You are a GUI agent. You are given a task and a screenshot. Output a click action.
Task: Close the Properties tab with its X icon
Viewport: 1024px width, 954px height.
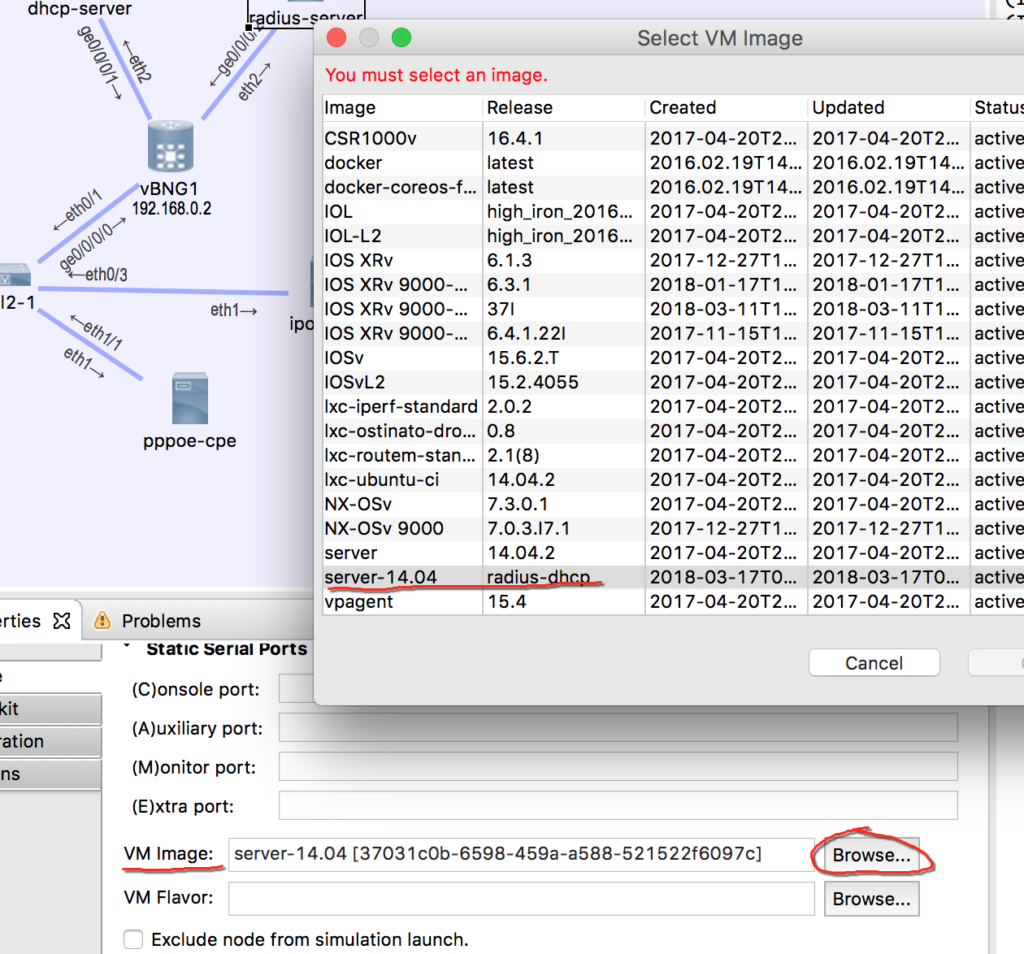coord(61,621)
